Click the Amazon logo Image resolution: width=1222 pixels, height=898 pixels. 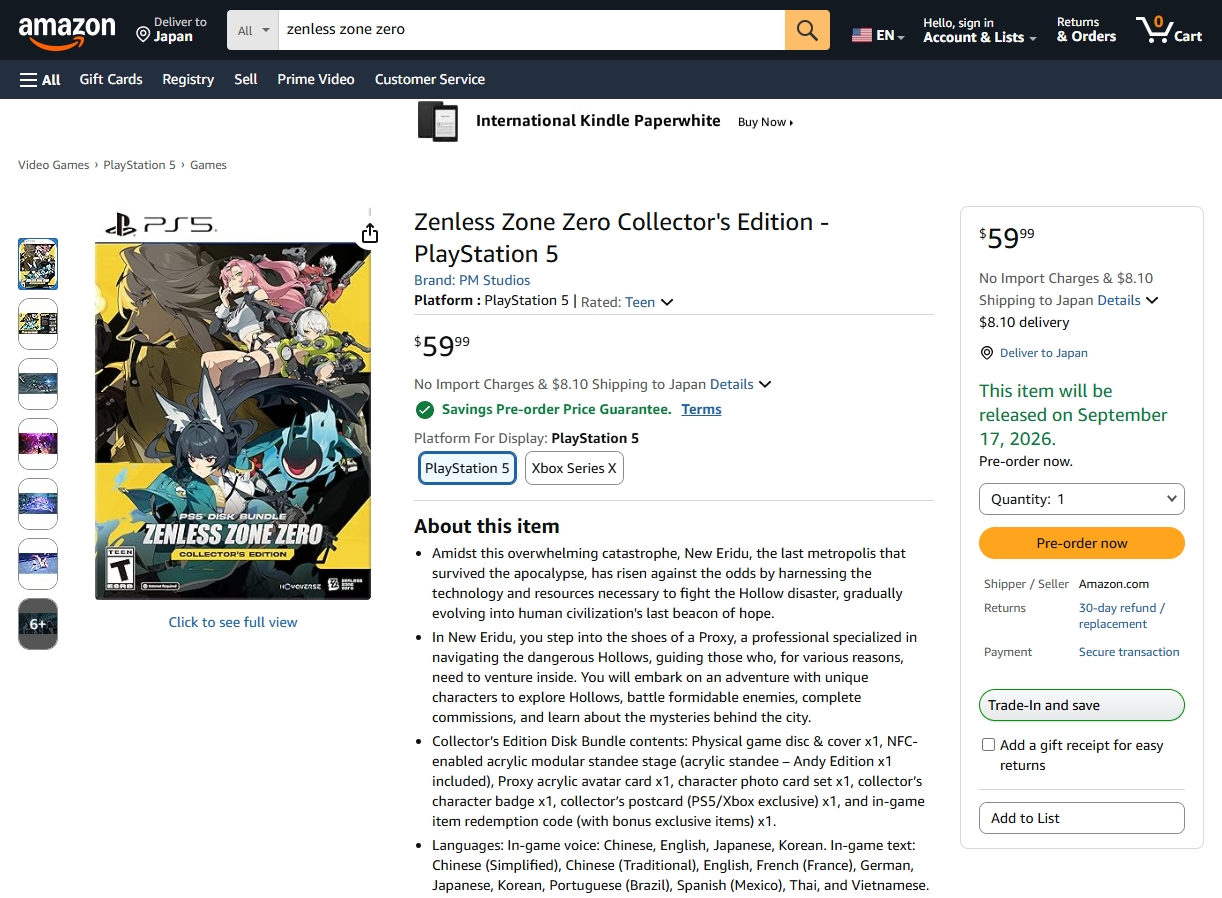pyautogui.click(x=67, y=32)
